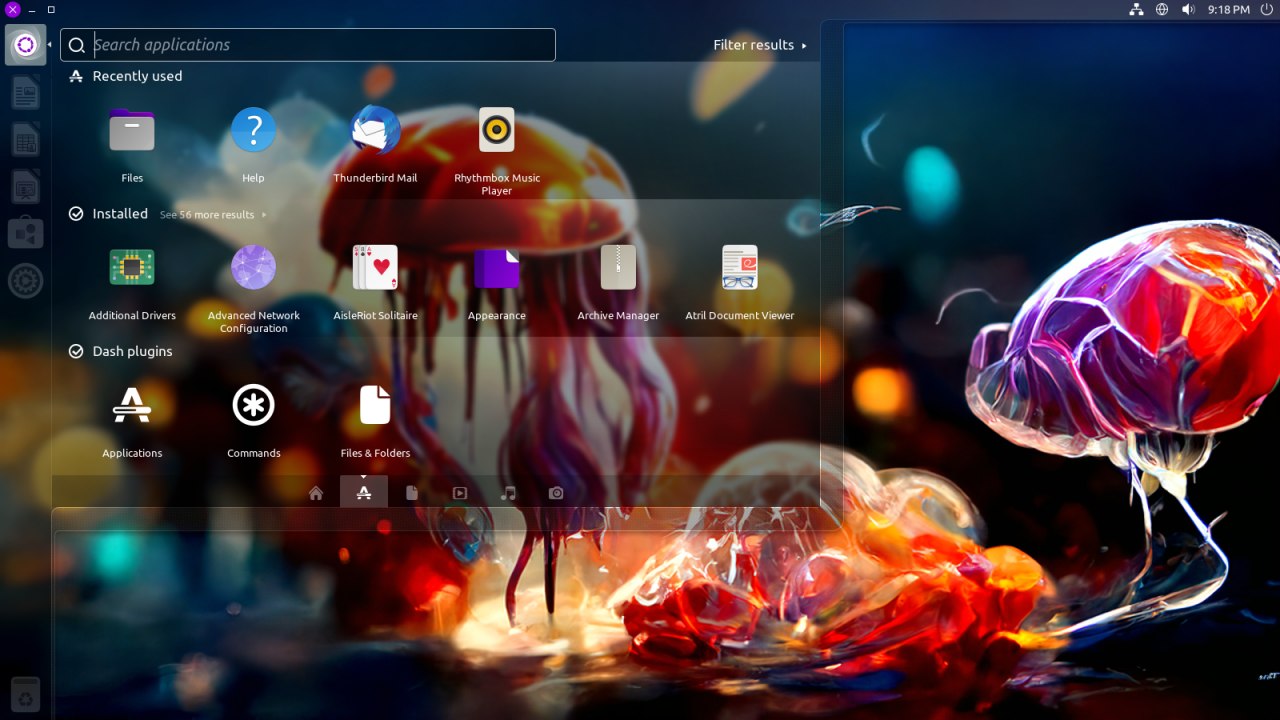Click the Search applications field
The height and width of the screenshot is (720, 1280).
[x=308, y=45]
